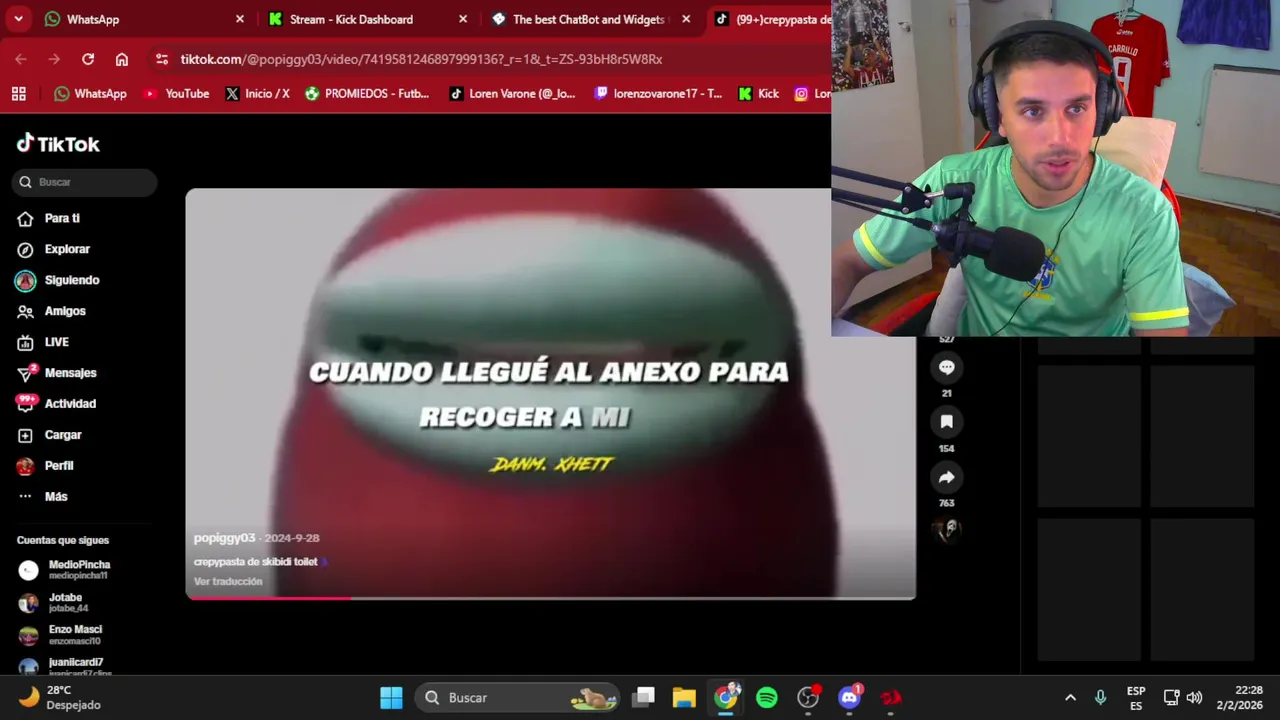1280x720 pixels.
Task: Open YouTube bookmark
Action: point(176,94)
